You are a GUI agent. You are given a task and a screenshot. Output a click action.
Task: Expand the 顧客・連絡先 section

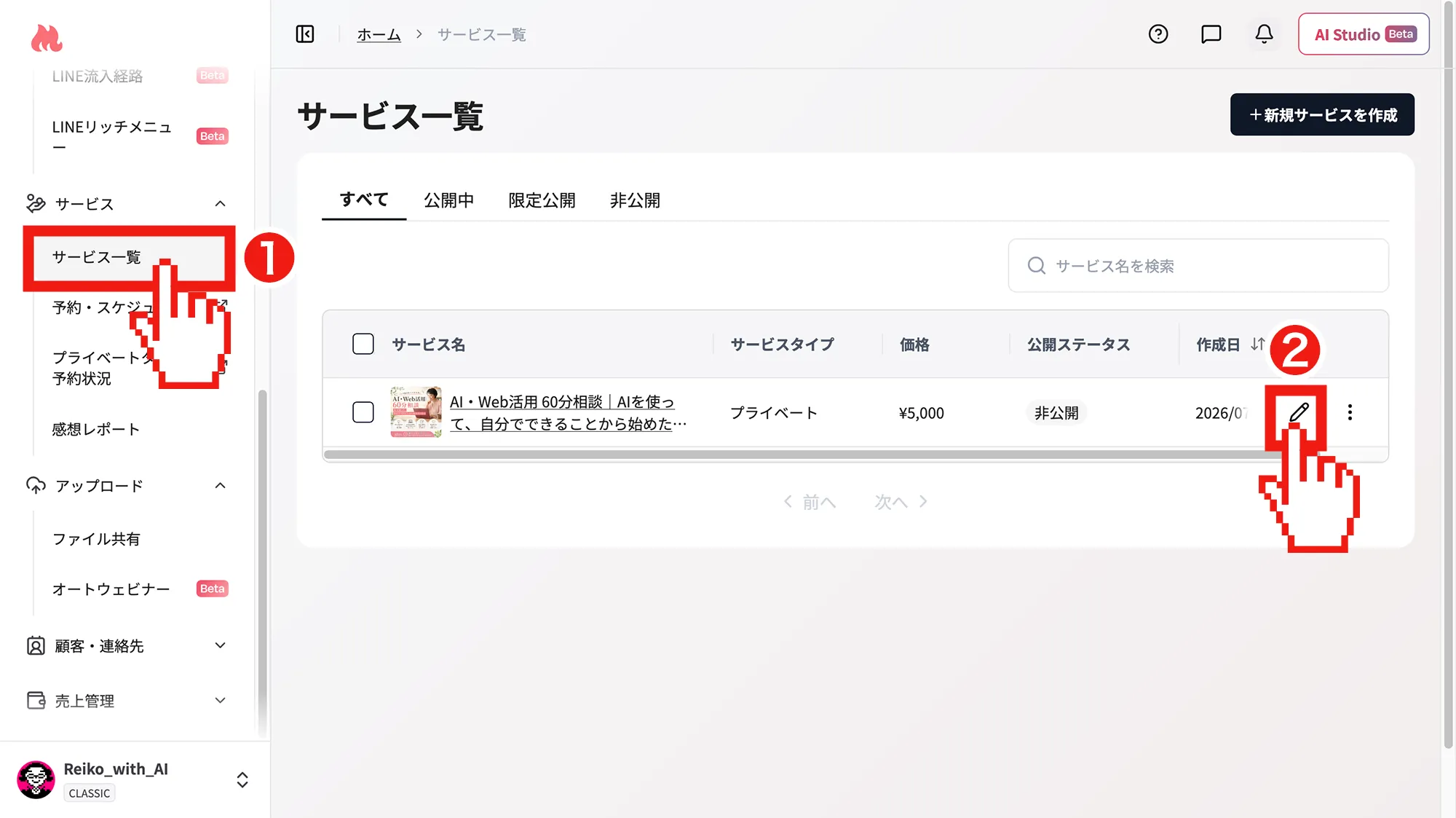click(x=221, y=645)
